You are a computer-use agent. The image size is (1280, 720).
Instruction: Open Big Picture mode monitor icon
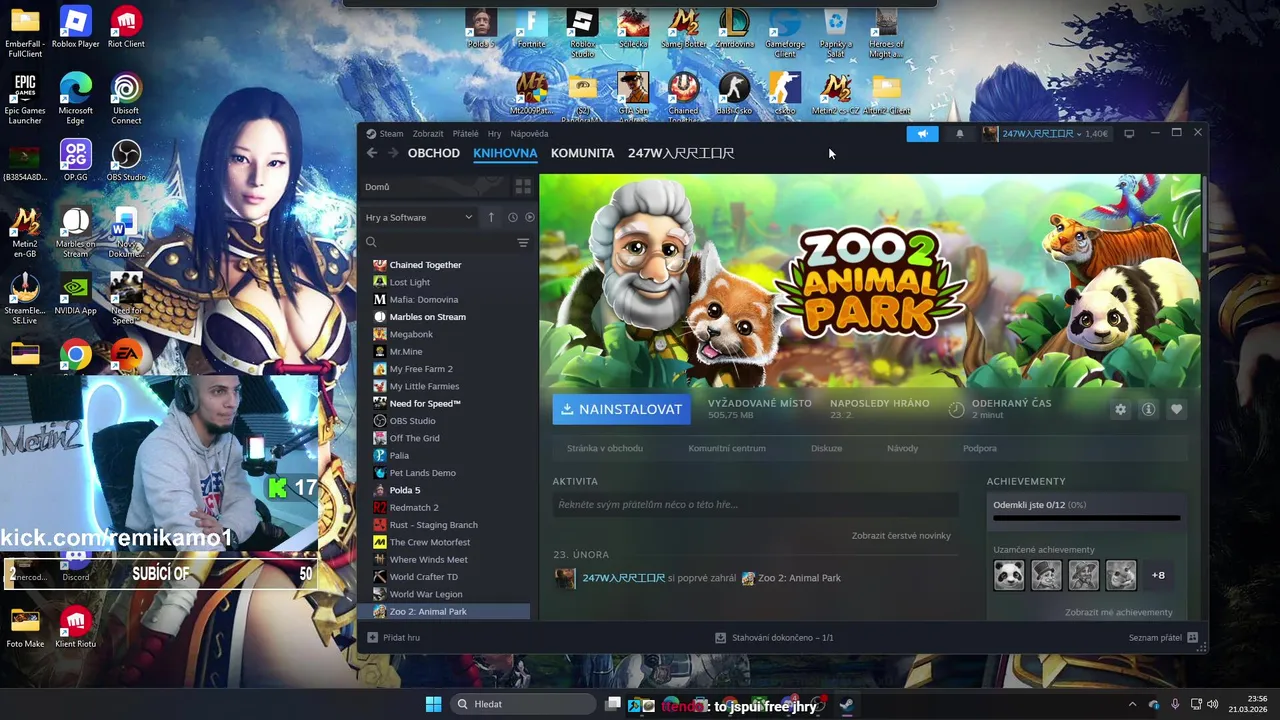click(x=1129, y=133)
